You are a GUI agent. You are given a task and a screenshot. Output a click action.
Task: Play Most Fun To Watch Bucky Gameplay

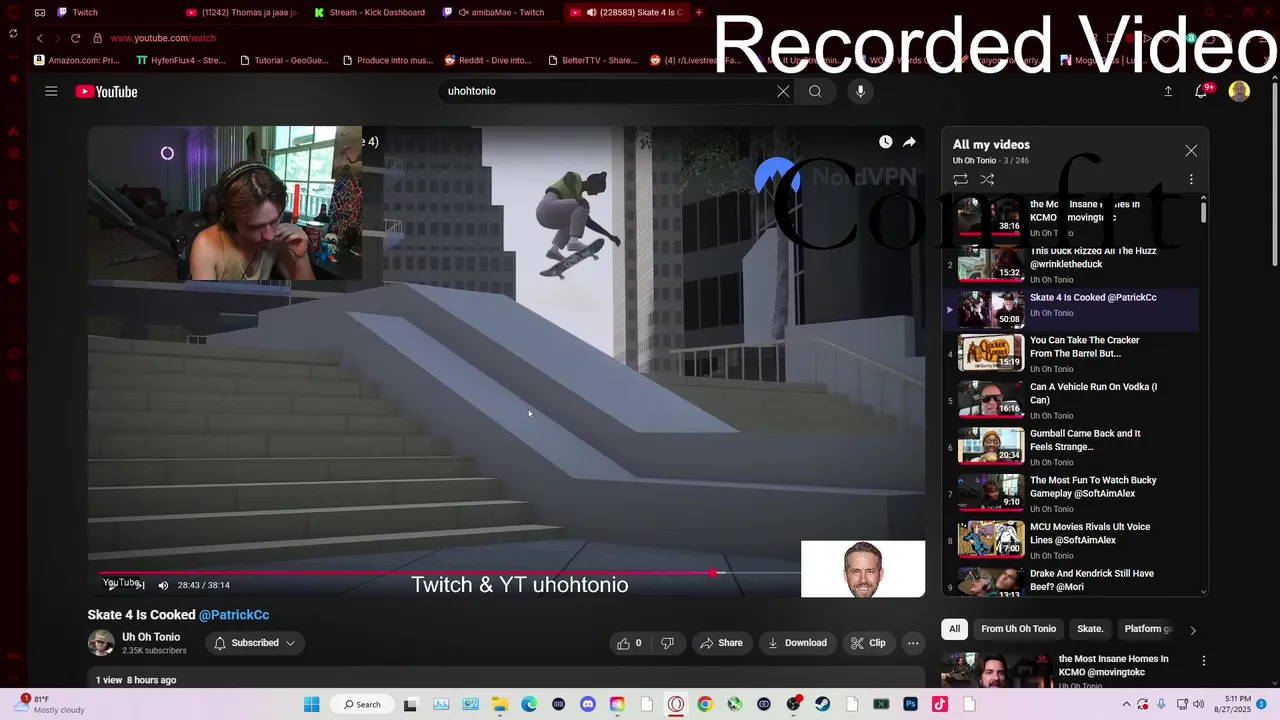point(1070,494)
